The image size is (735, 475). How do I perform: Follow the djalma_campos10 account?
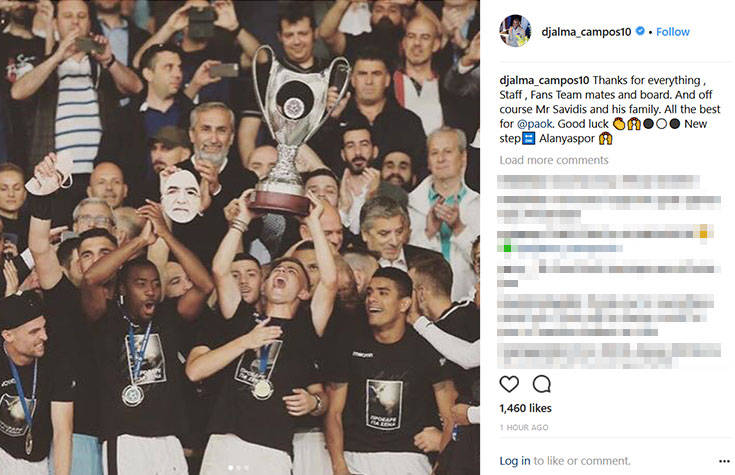[x=673, y=32]
